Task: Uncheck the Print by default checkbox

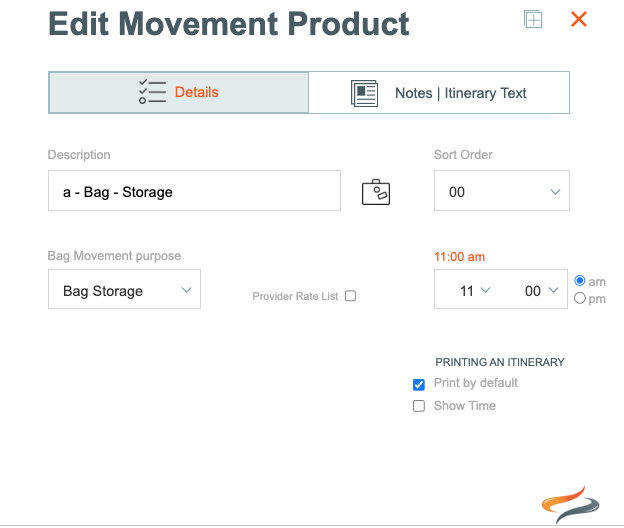Action: (419, 384)
